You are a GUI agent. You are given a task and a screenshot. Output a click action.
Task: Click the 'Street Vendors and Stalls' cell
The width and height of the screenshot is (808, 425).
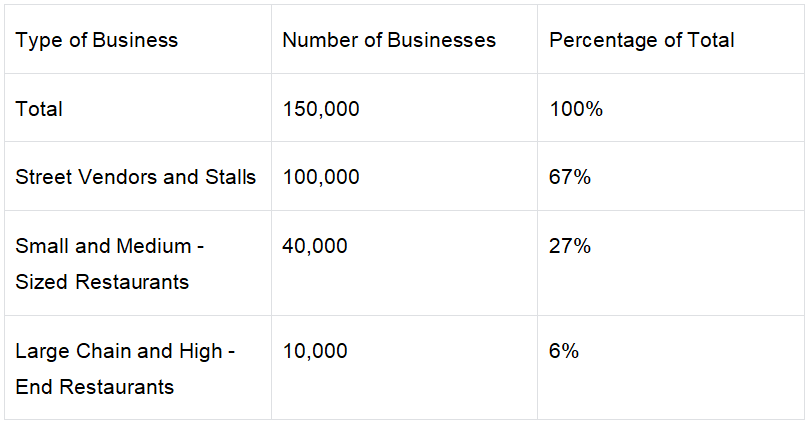[138, 176]
